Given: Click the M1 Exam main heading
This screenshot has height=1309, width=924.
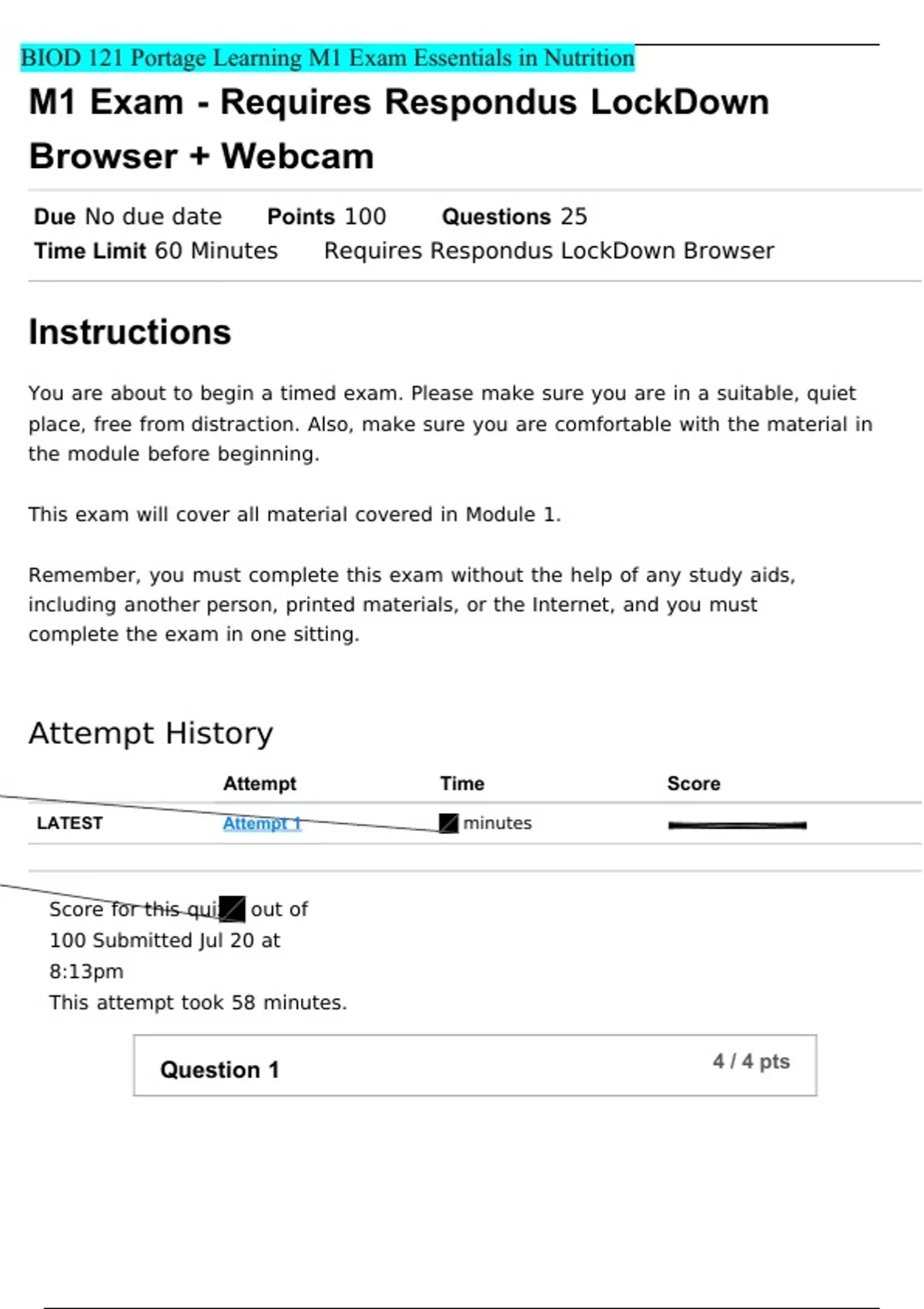Looking at the screenshot, I should (398, 129).
